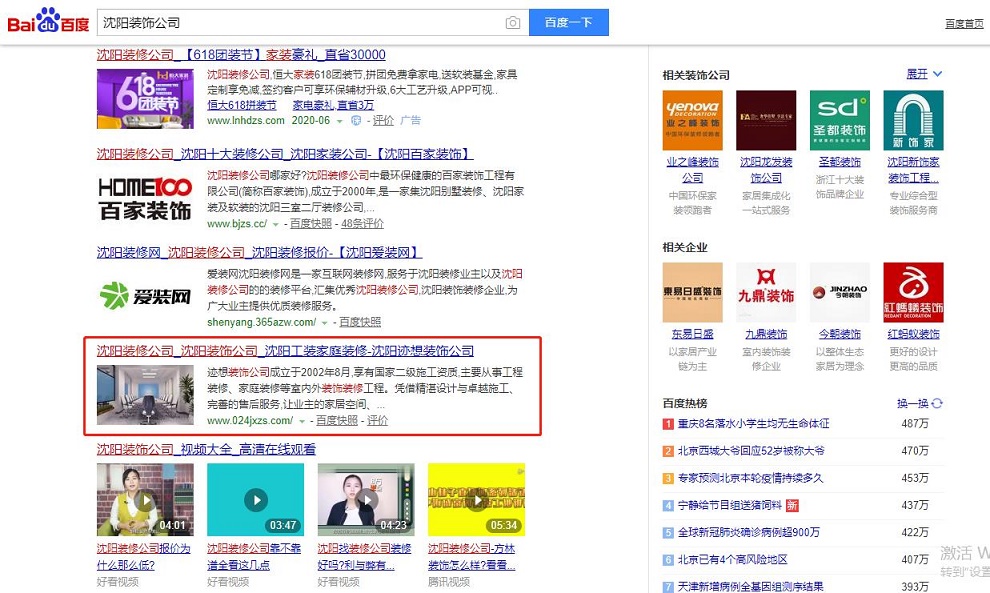Image resolution: width=990 pixels, height=593 pixels.
Task: Open 百度快照 for 365azw result
Action: point(360,322)
